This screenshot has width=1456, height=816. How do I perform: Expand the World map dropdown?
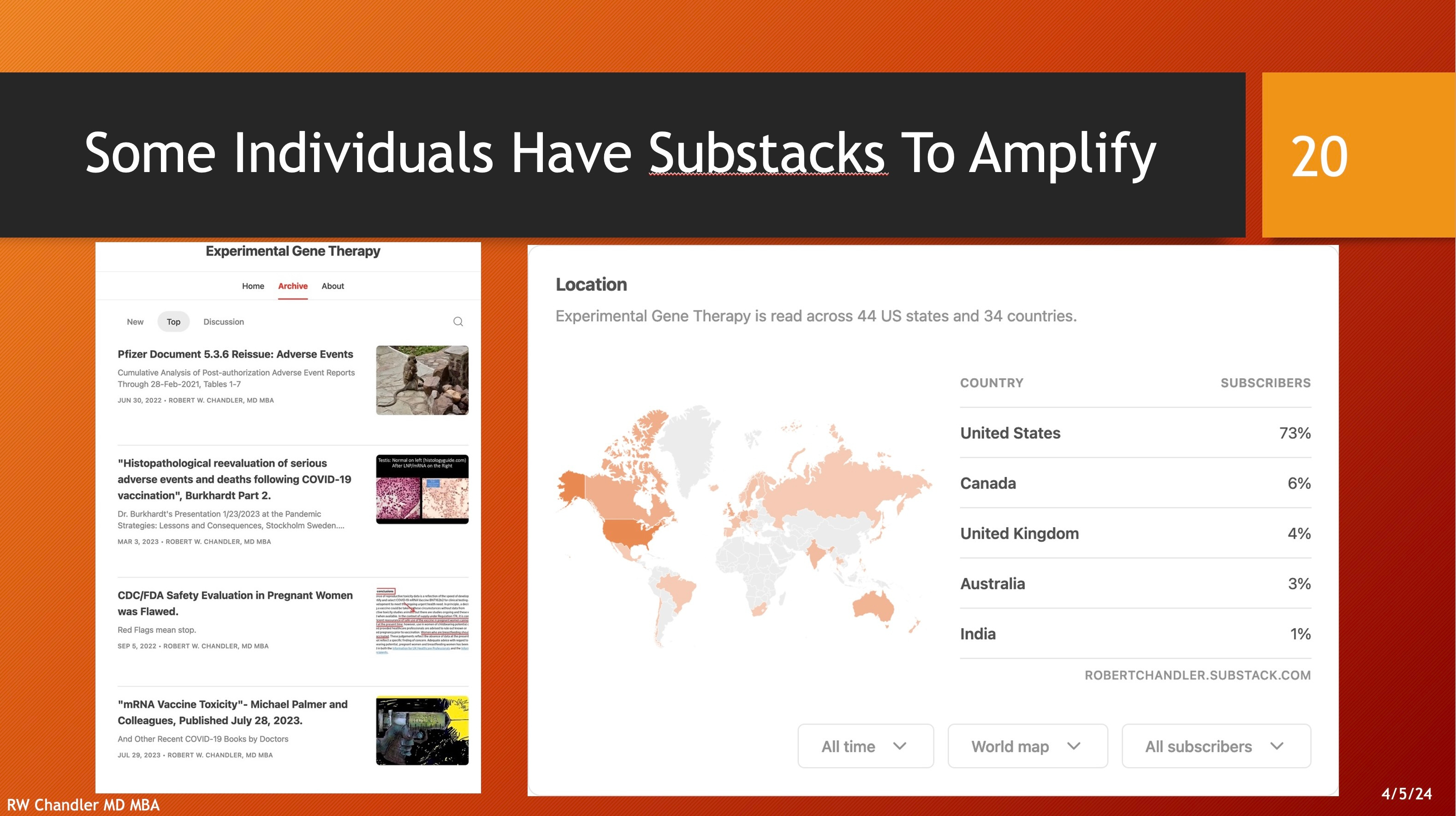[1028, 746]
